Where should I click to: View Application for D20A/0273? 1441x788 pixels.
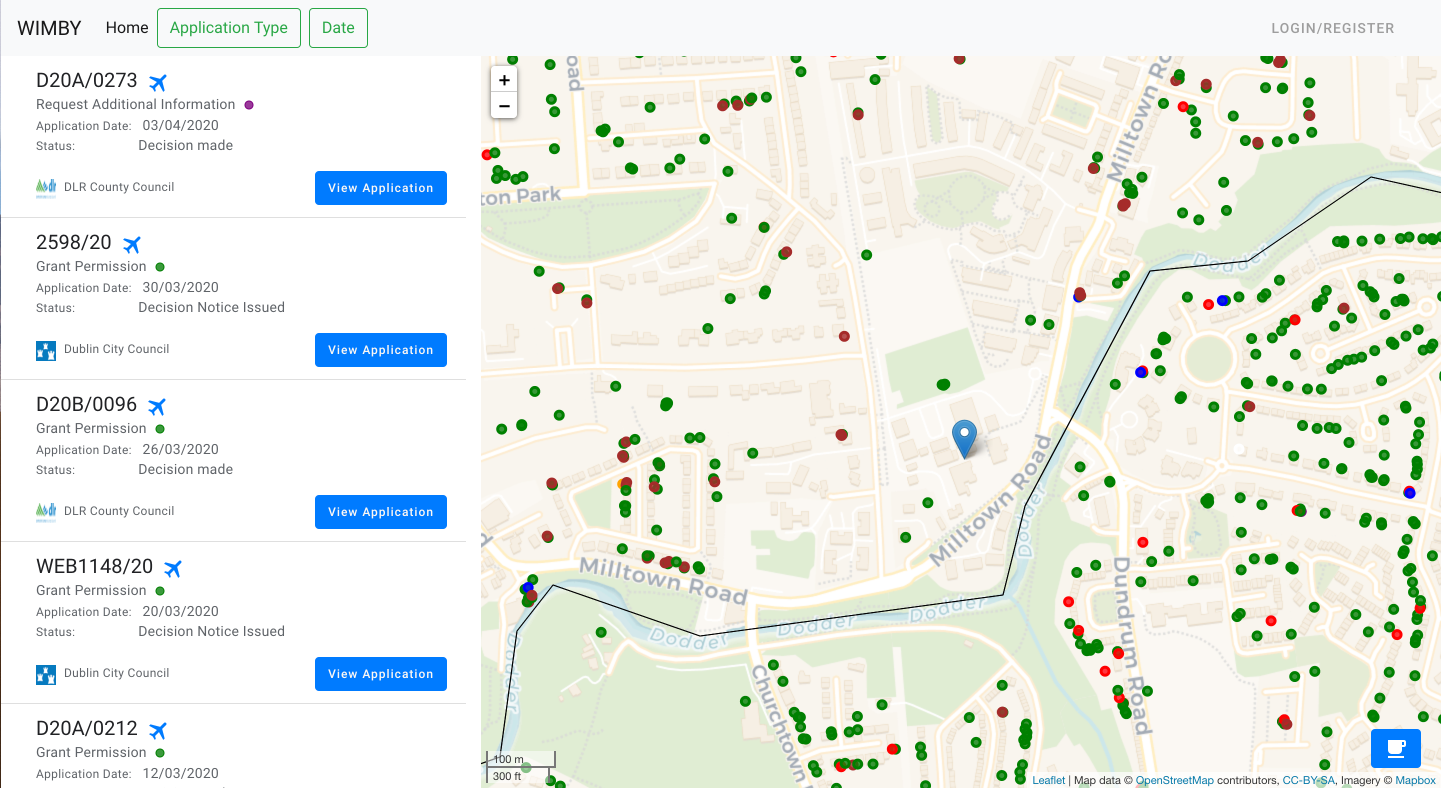pos(380,188)
